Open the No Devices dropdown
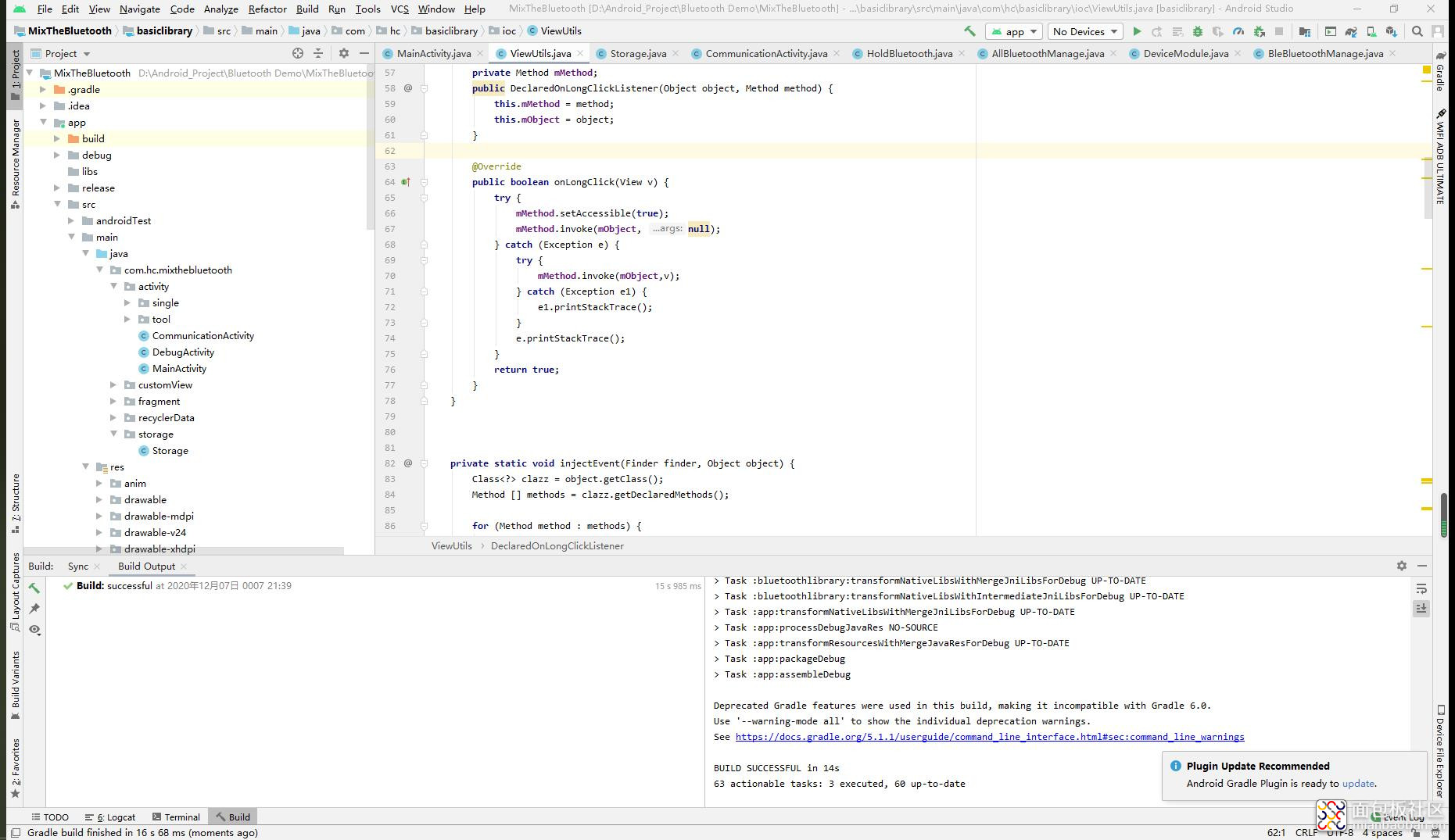The image size is (1455, 840). pos(1085,31)
